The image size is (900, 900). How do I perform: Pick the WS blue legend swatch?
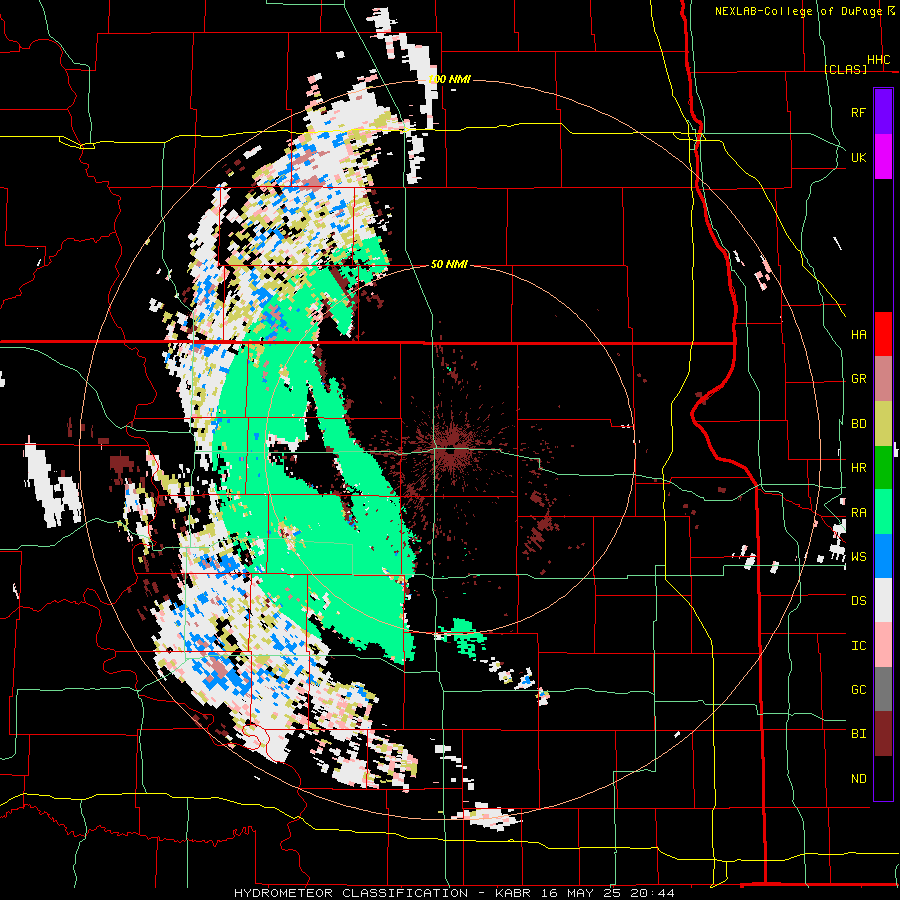[883, 556]
